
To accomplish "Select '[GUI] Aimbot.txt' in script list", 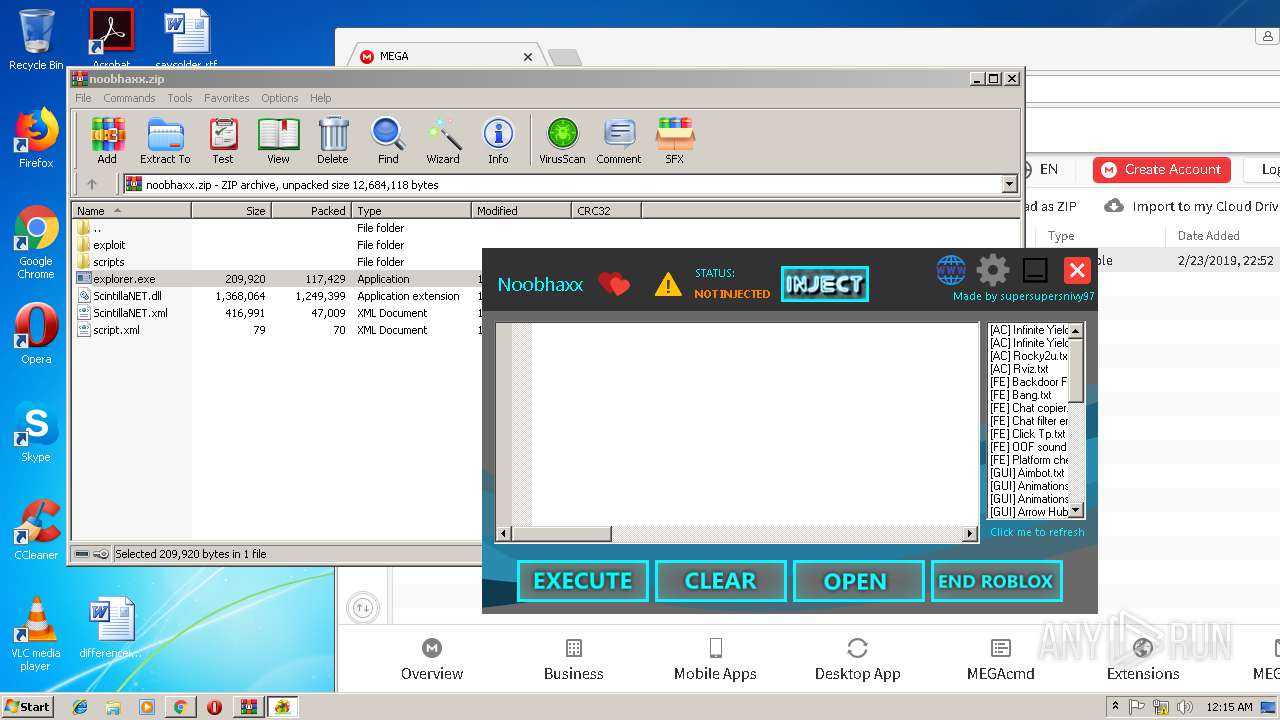I will click(1027, 473).
